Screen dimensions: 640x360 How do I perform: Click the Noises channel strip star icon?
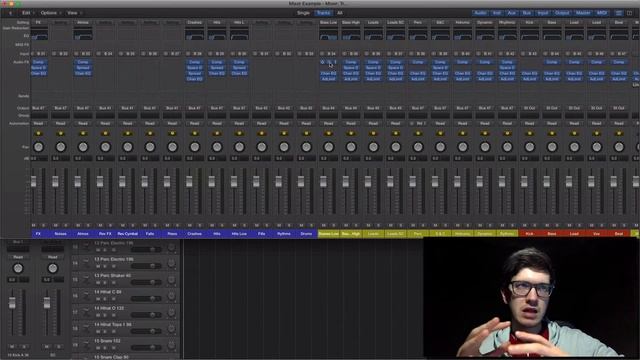(61, 133)
